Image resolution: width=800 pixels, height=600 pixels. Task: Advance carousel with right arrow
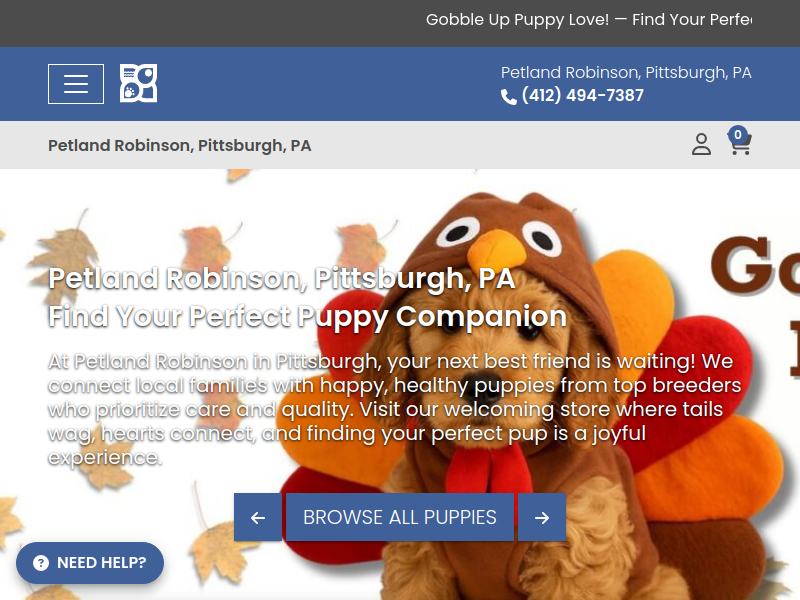542,517
